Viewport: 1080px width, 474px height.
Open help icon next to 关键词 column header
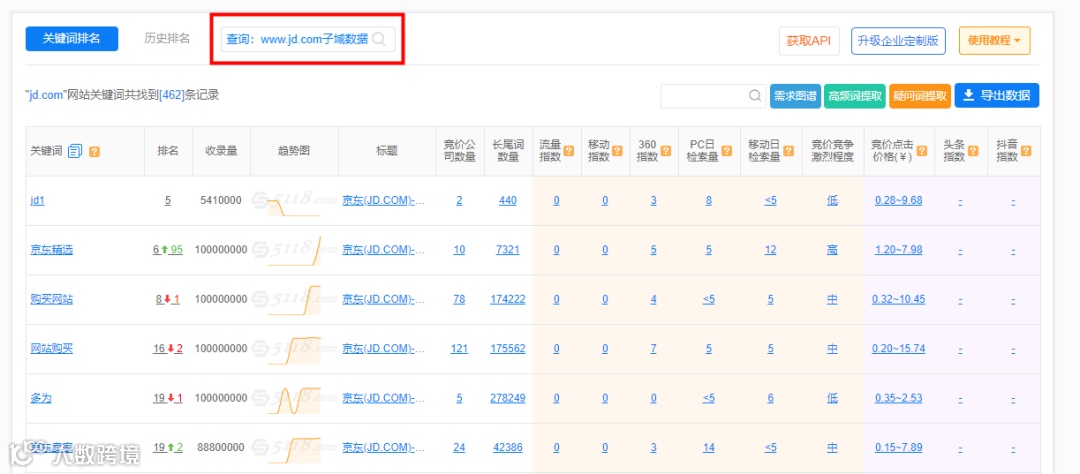[95, 151]
